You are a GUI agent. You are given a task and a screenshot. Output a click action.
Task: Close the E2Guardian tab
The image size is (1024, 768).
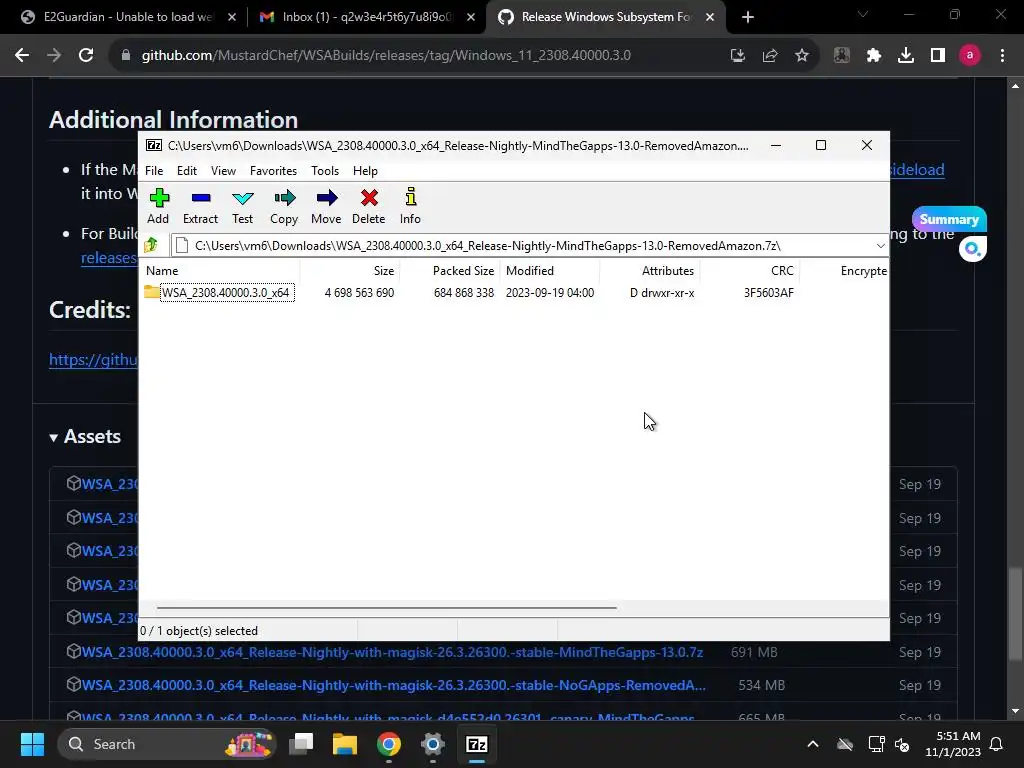click(x=231, y=17)
